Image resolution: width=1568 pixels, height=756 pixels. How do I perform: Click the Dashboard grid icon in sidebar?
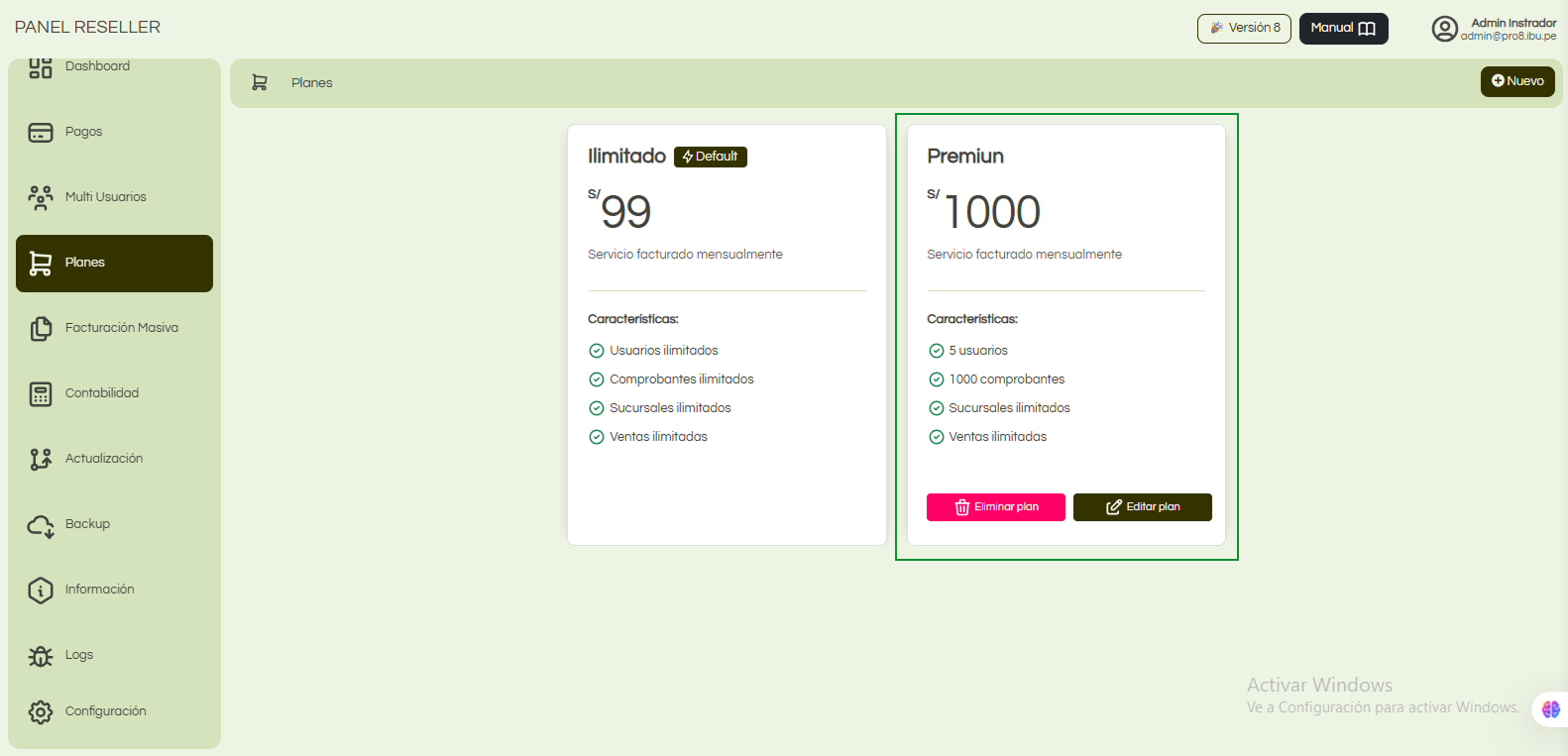40,67
